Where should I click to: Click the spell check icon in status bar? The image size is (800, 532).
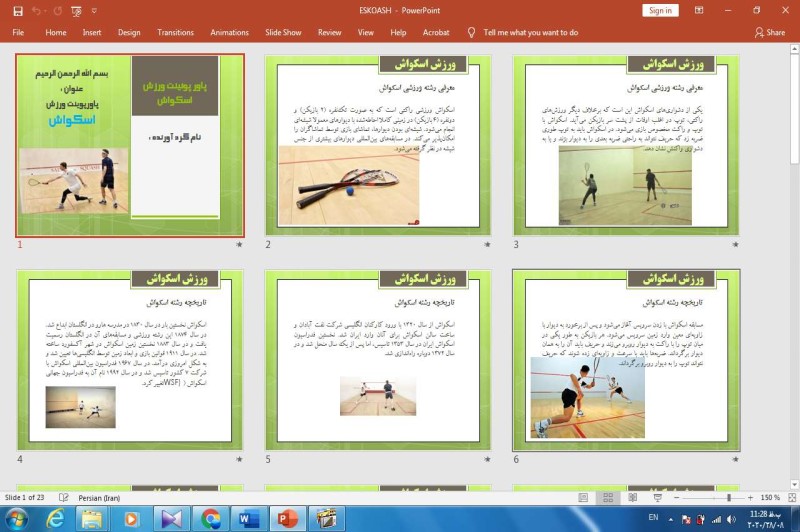point(64,497)
